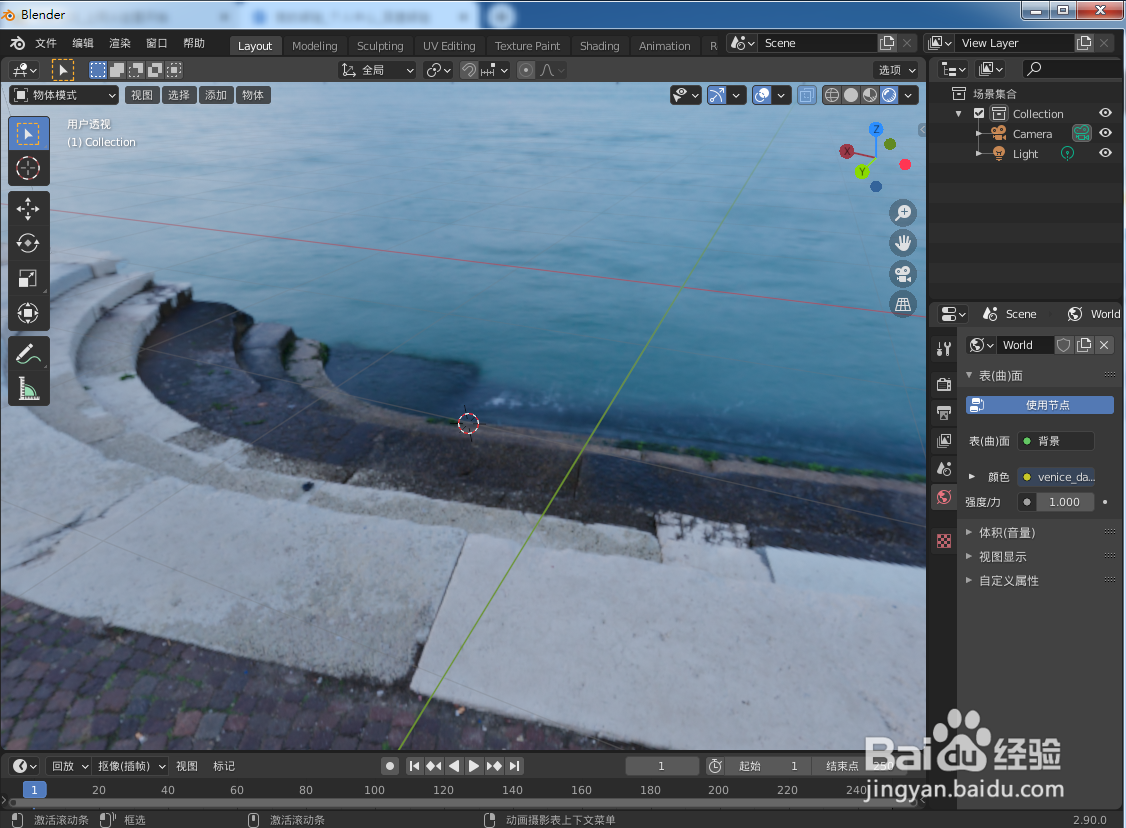
Task: Set the 3D cursor with the Cursor tool
Action: pyautogui.click(x=28, y=168)
